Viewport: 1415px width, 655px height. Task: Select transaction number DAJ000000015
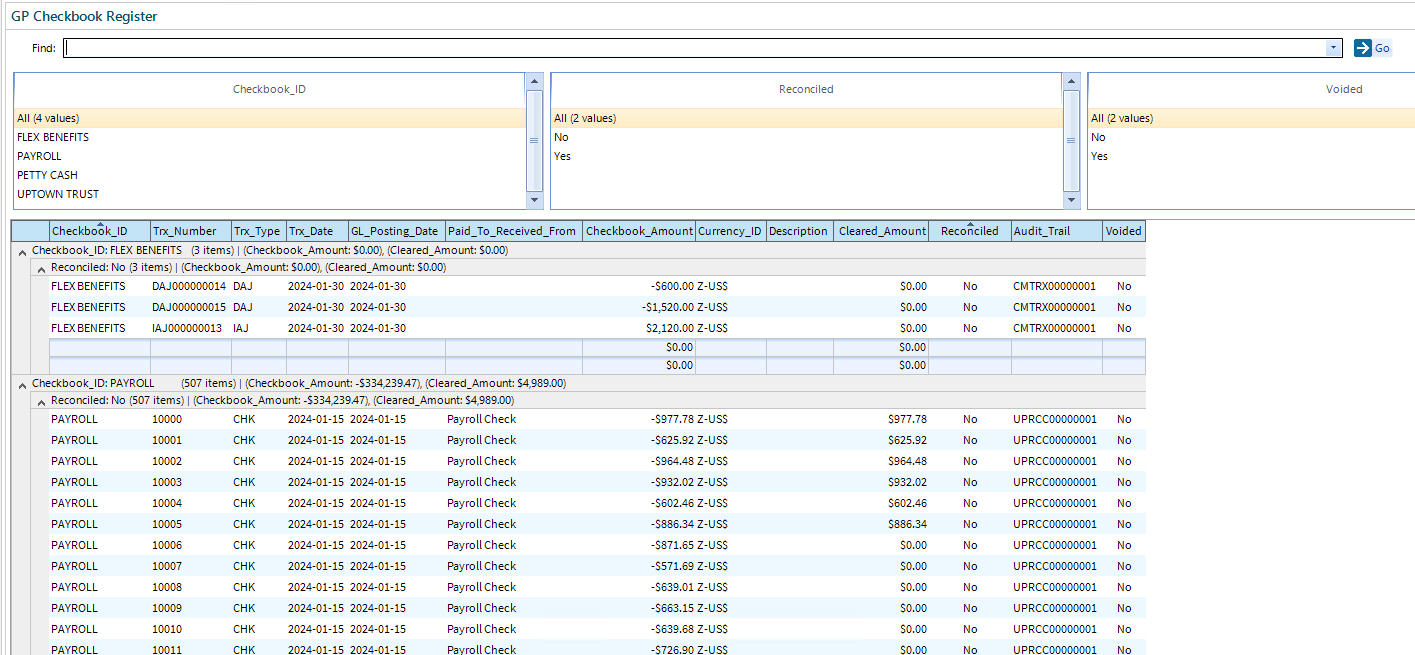tap(189, 307)
